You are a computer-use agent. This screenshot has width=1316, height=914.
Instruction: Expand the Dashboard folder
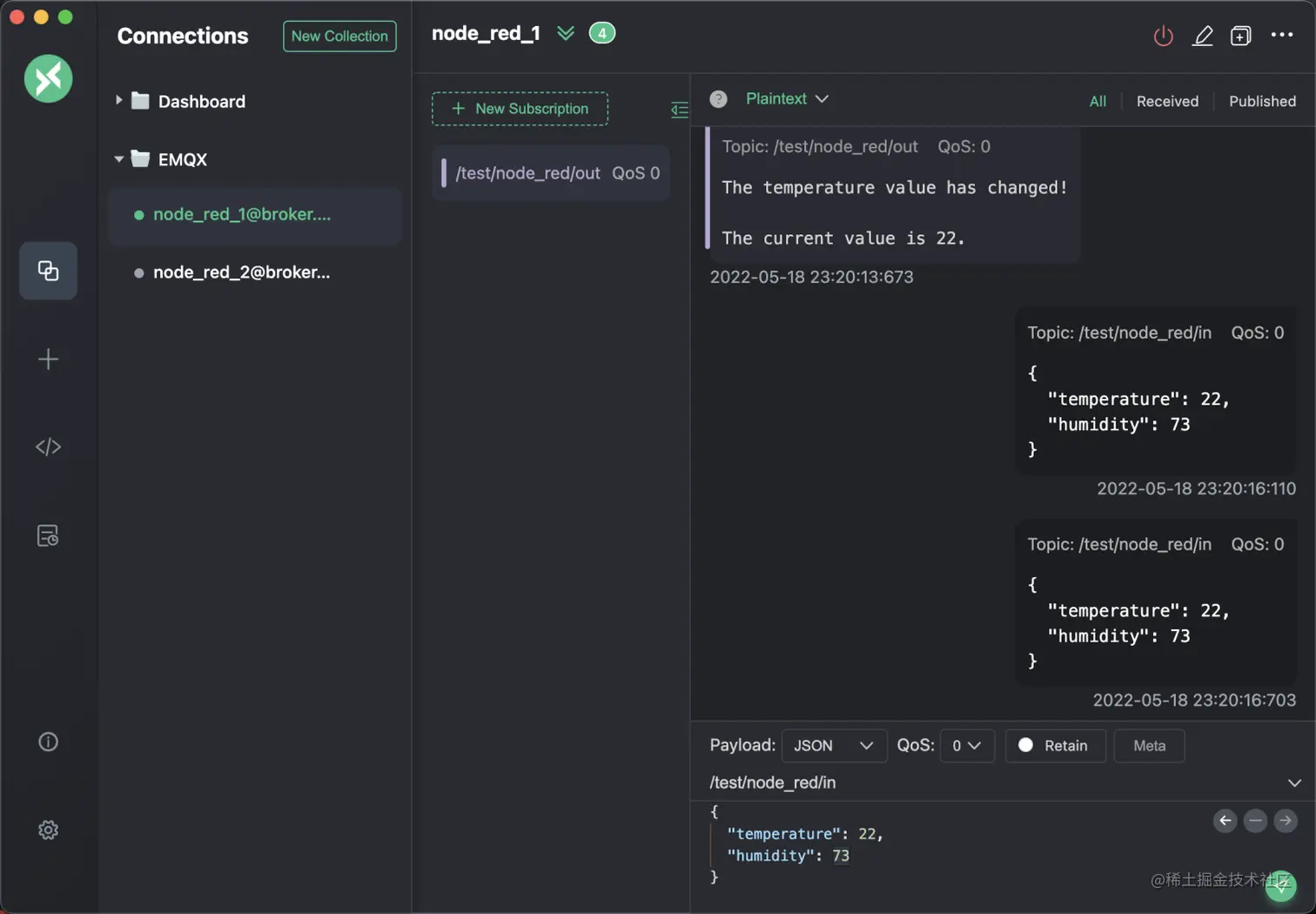point(119,101)
